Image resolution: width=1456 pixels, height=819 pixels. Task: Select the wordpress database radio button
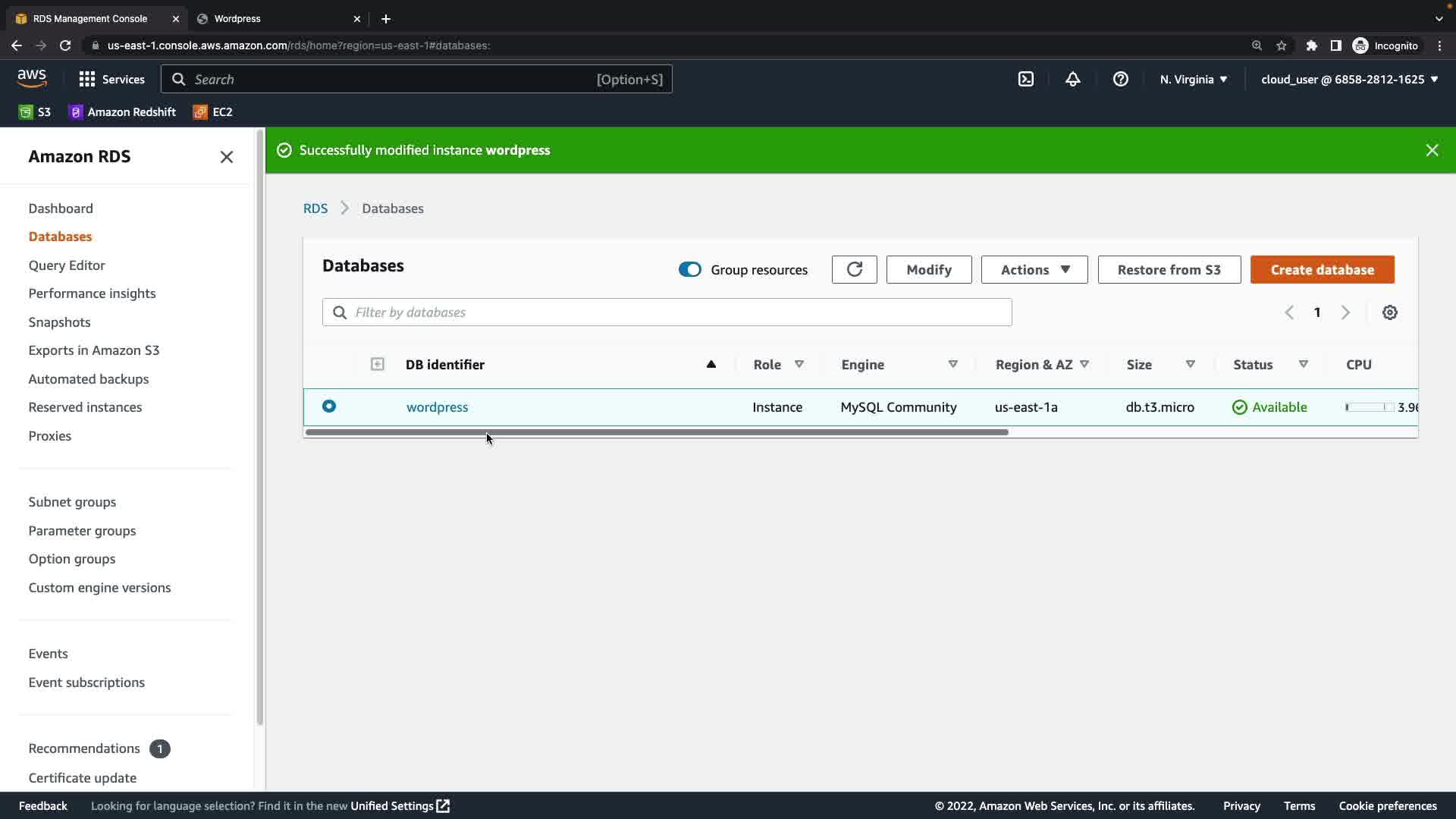tap(329, 406)
